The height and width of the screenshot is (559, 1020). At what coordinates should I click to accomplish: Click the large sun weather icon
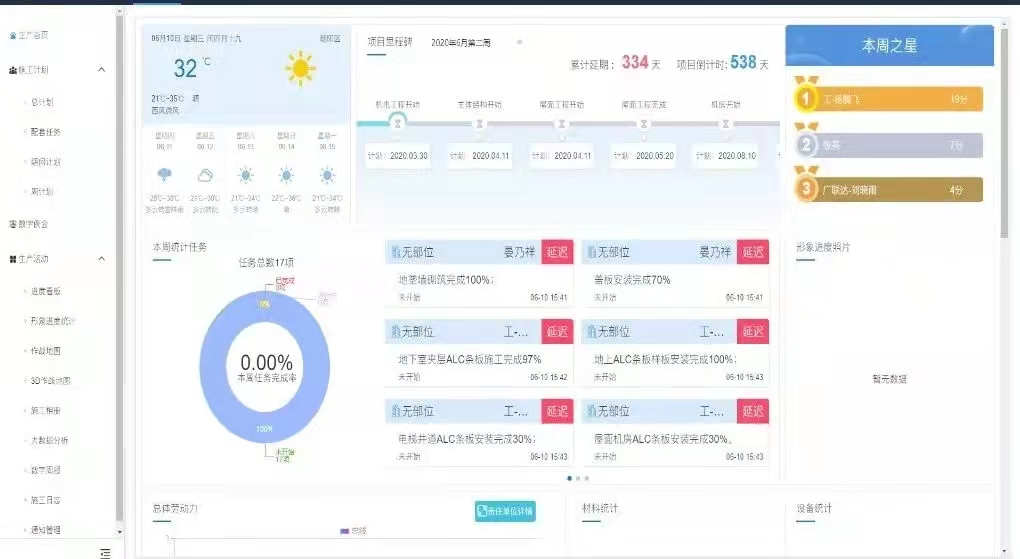(300, 68)
